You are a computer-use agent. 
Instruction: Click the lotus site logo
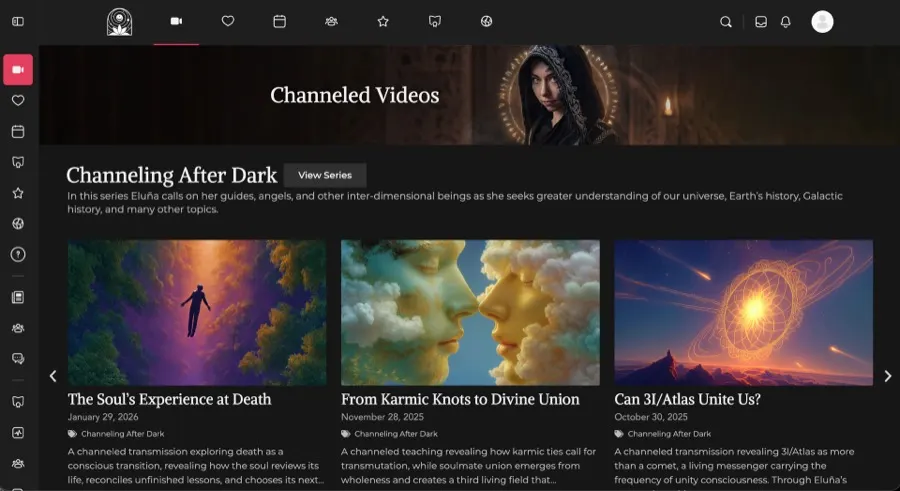(x=119, y=22)
